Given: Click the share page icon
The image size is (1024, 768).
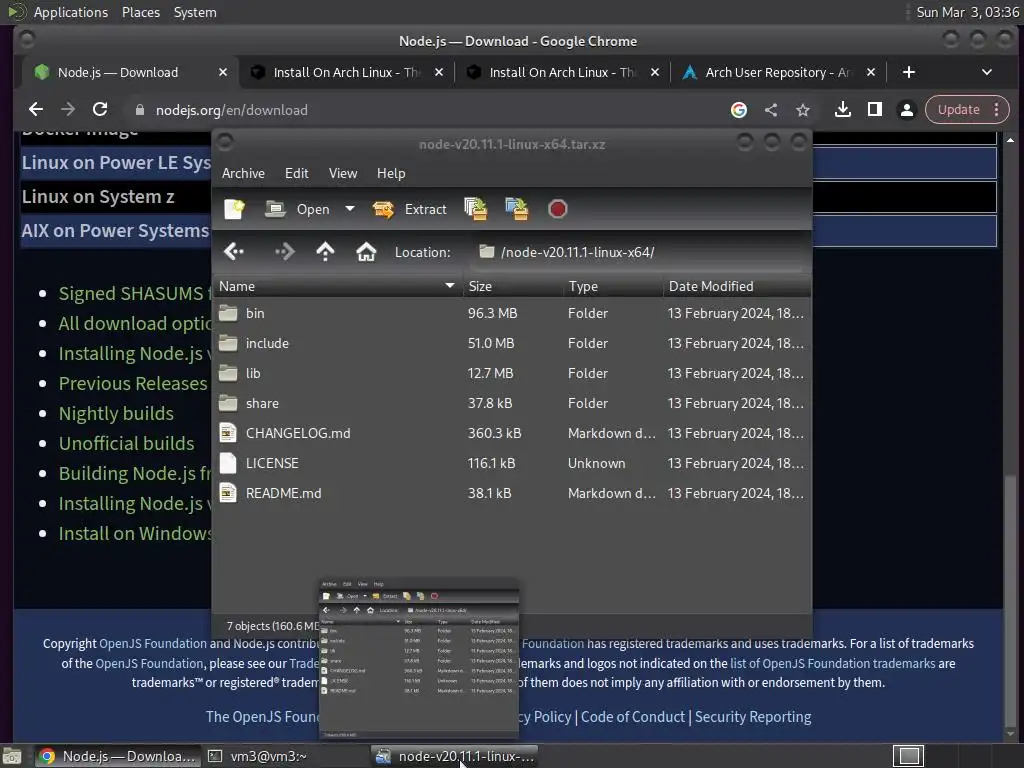Looking at the screenshot, I should coord(771,110).
